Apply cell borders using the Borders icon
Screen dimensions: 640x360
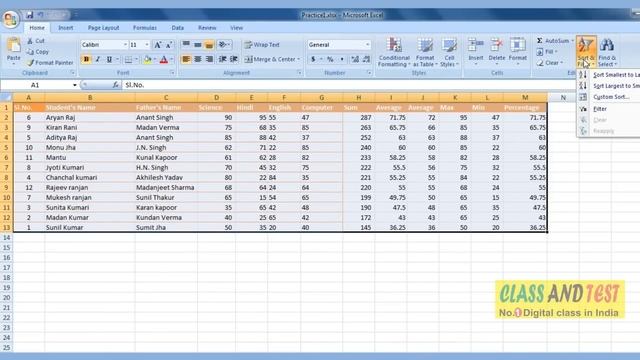pyautogui.click(x=129, y=60)
